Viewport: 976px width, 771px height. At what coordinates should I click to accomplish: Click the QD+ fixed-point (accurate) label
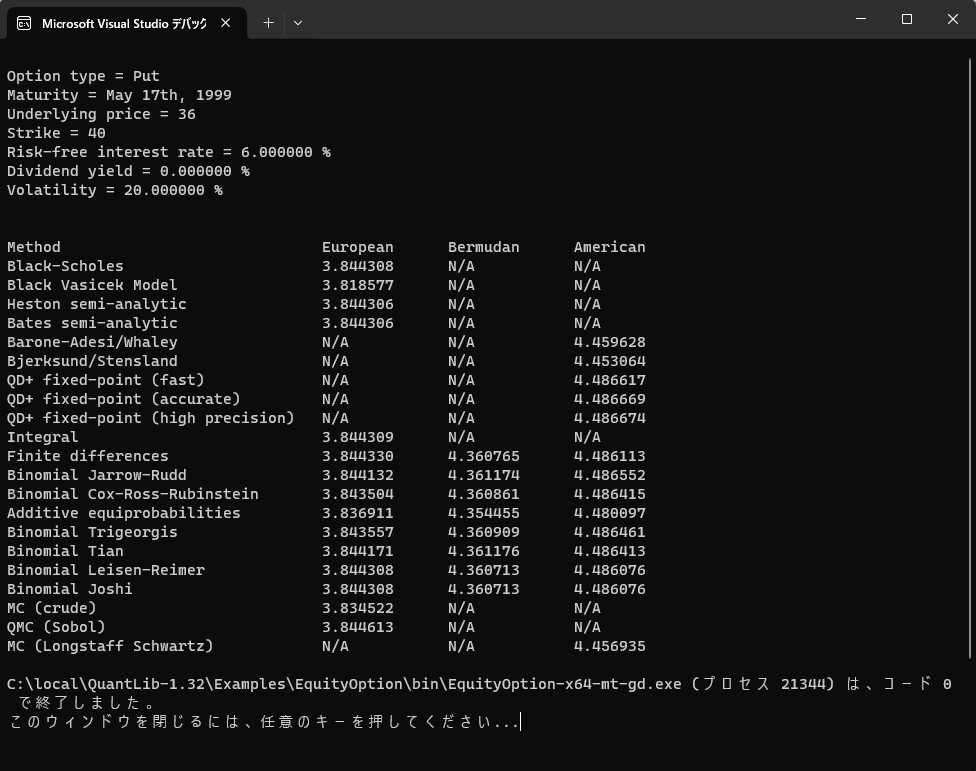(x=124, y=399)
